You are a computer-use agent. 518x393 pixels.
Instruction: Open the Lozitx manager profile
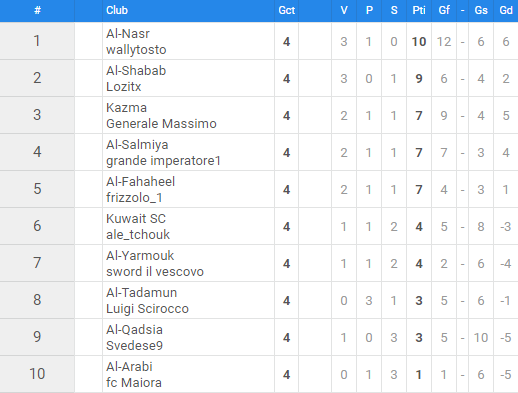(124, 87)
